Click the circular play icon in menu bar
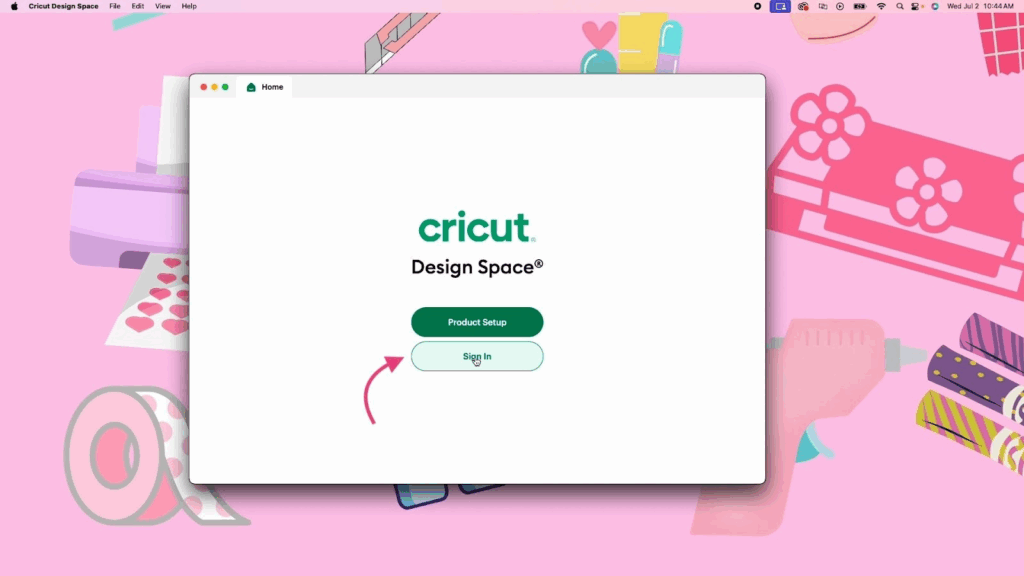This screenshot has height=576, width=1024. (840, 7)
